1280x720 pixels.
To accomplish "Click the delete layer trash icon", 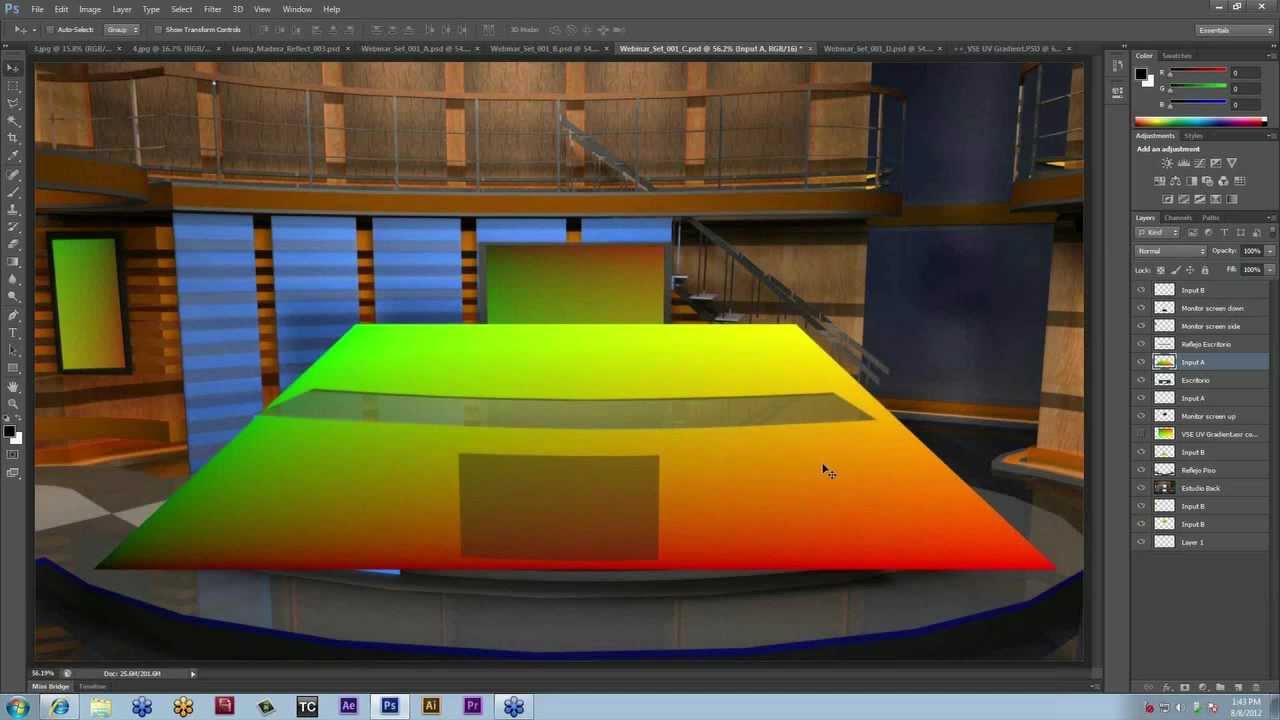I will (x=1256, y=688).
